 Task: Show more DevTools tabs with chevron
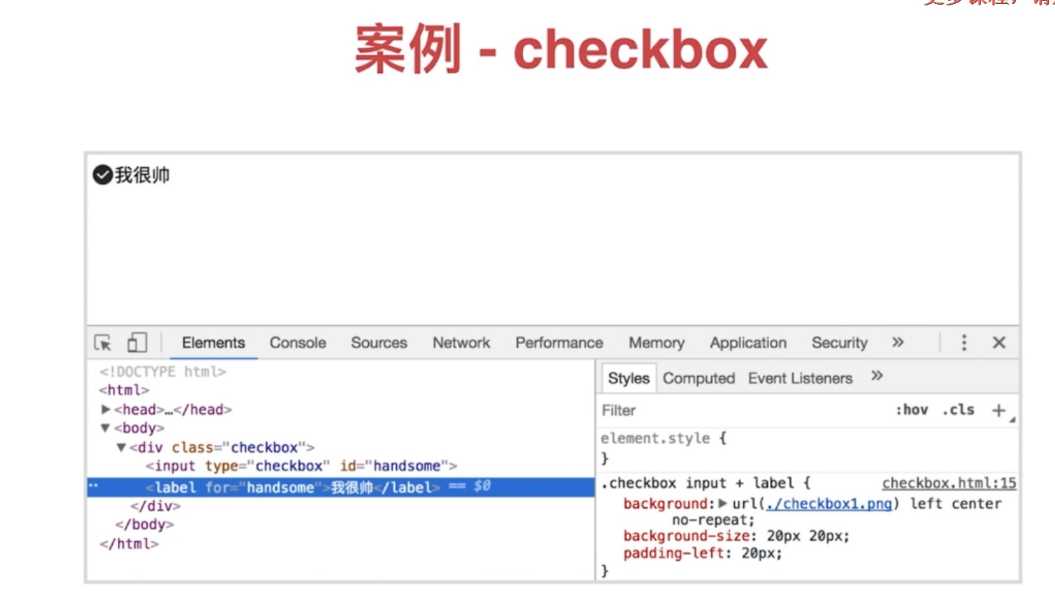coord(898,342)
